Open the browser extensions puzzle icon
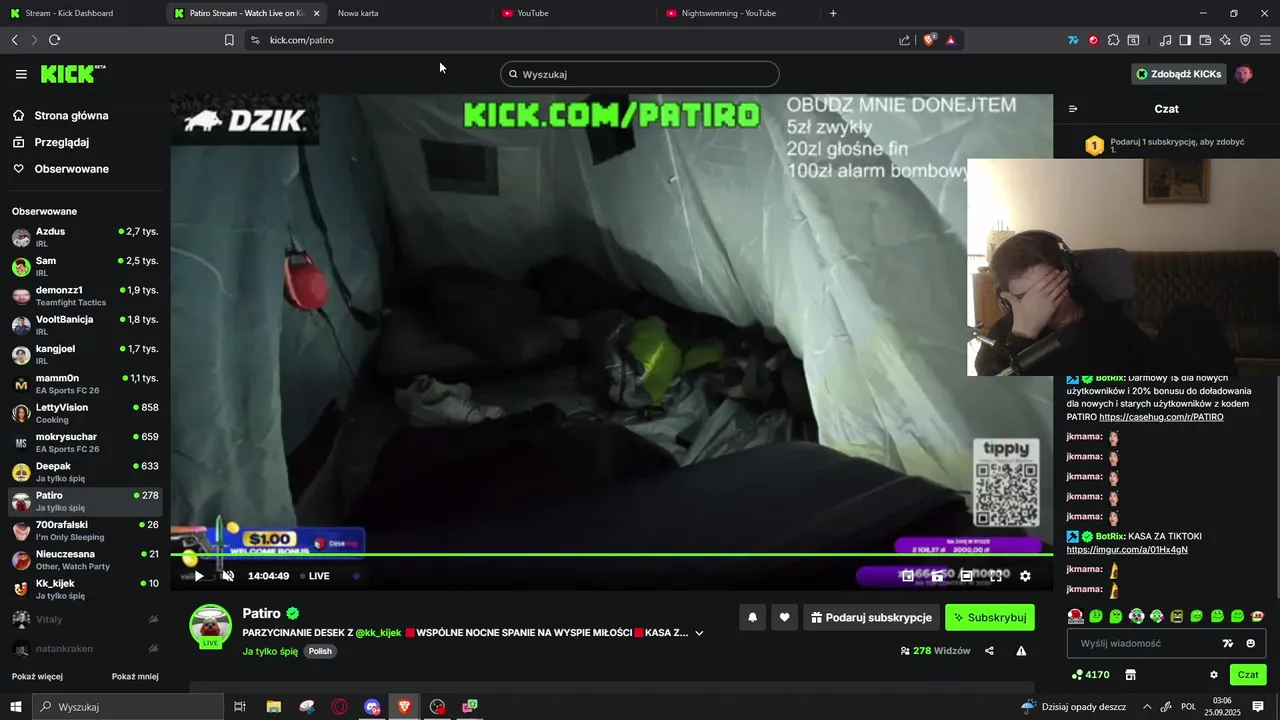1280x720 pixels. click(1113, 40)
